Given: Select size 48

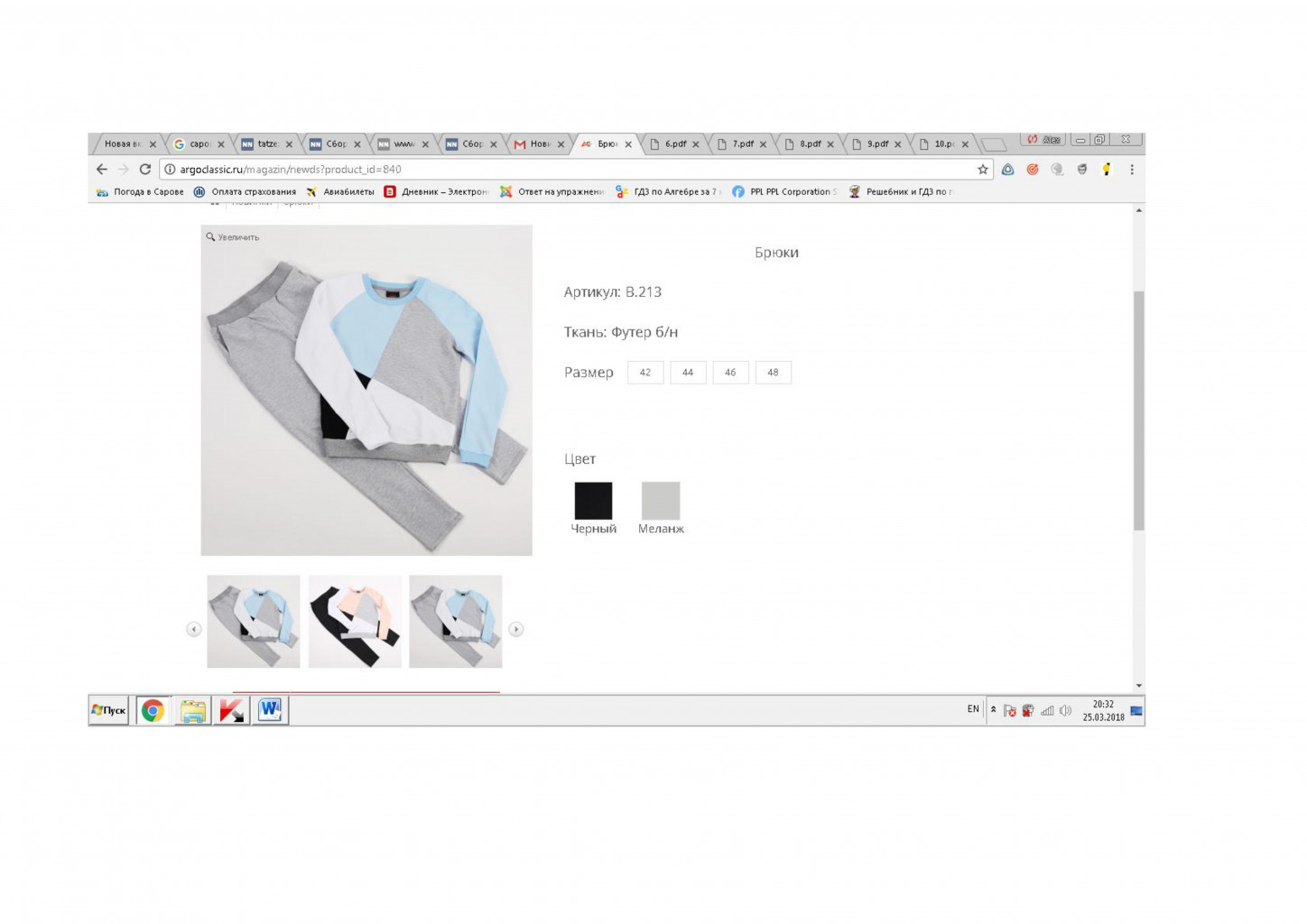Looking at the screenshot, I should pyautogui.click(x=773, y=373).
